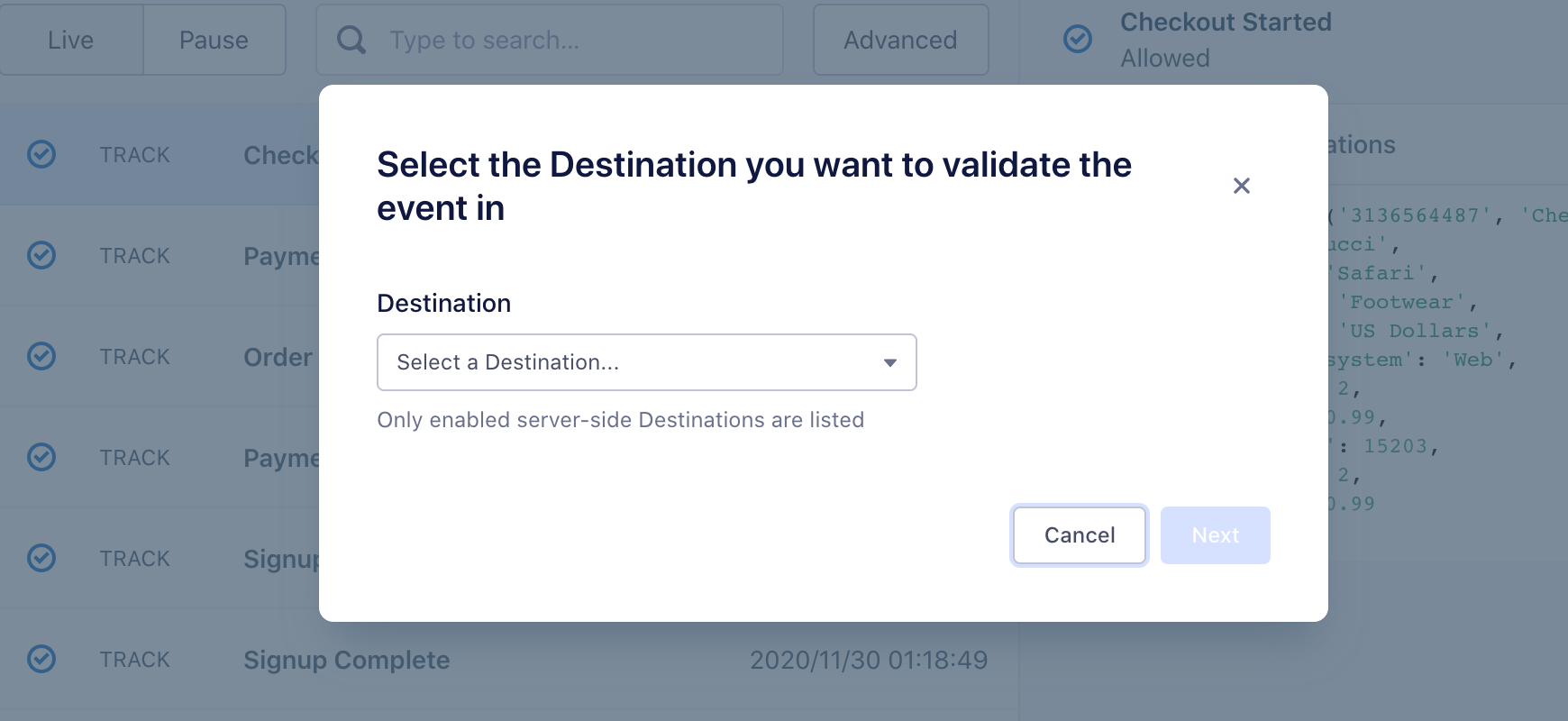Click check icon on Order event row
Image resolution: width=1568 pixels, height=721 pixels.
point(41,357)
